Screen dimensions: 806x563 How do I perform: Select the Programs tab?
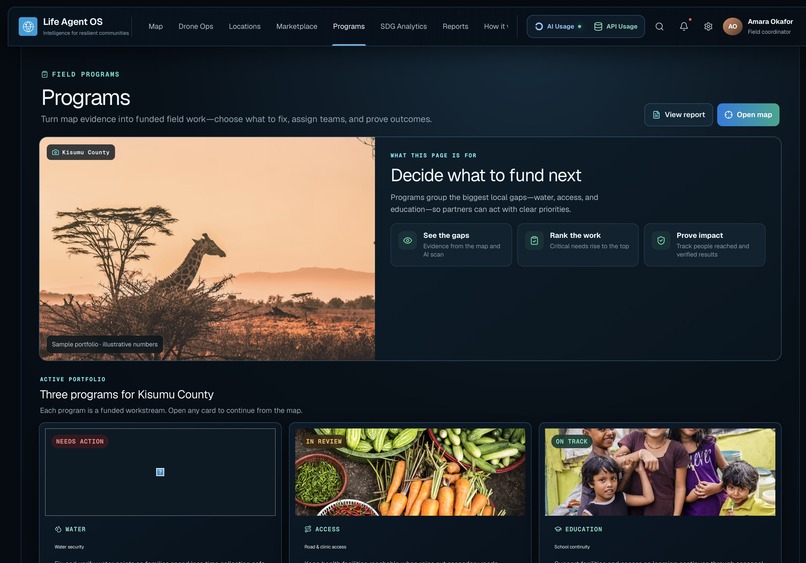click(349, 26)
